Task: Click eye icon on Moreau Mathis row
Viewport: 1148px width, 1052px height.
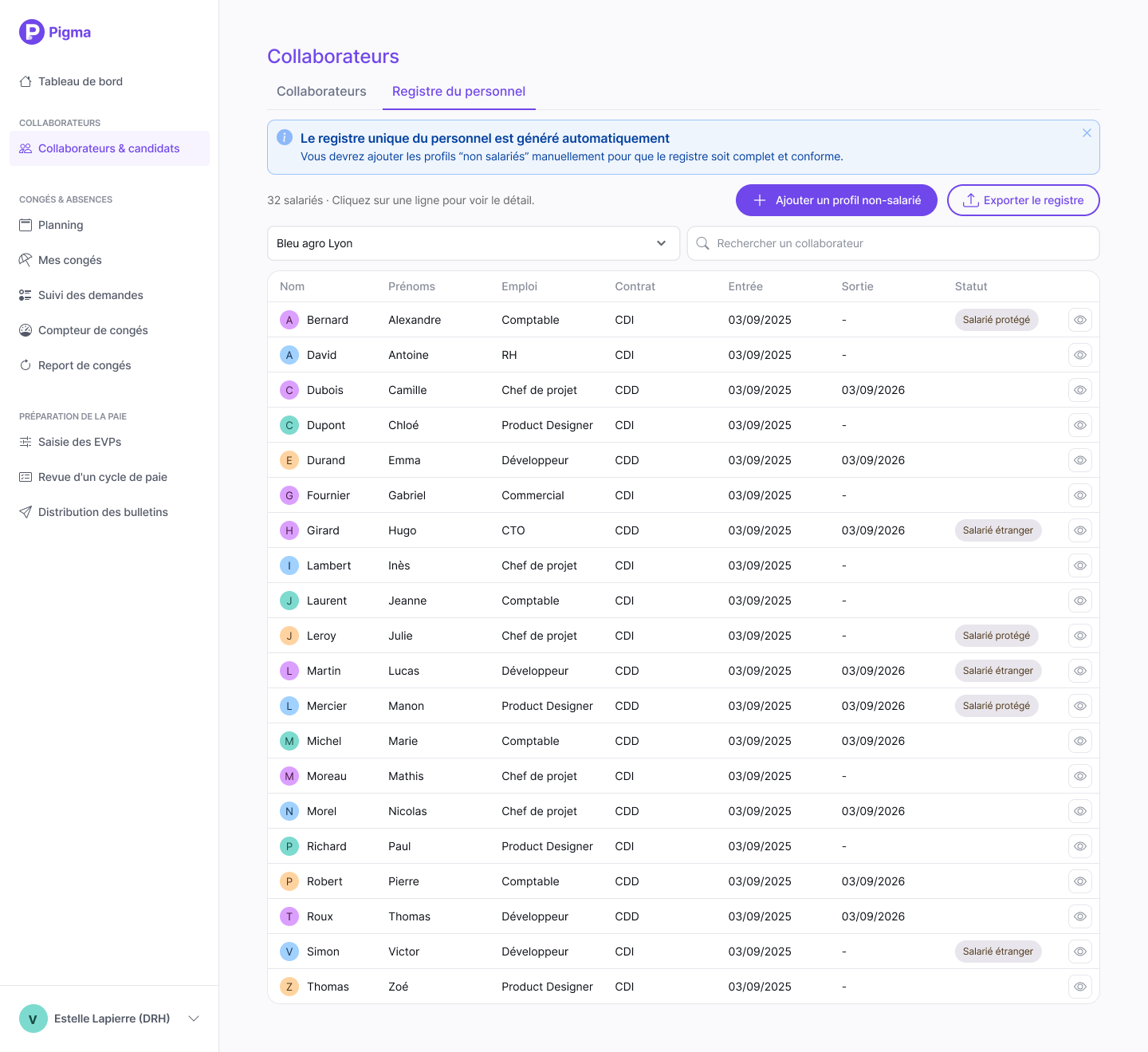Action: coord(1080,776)
